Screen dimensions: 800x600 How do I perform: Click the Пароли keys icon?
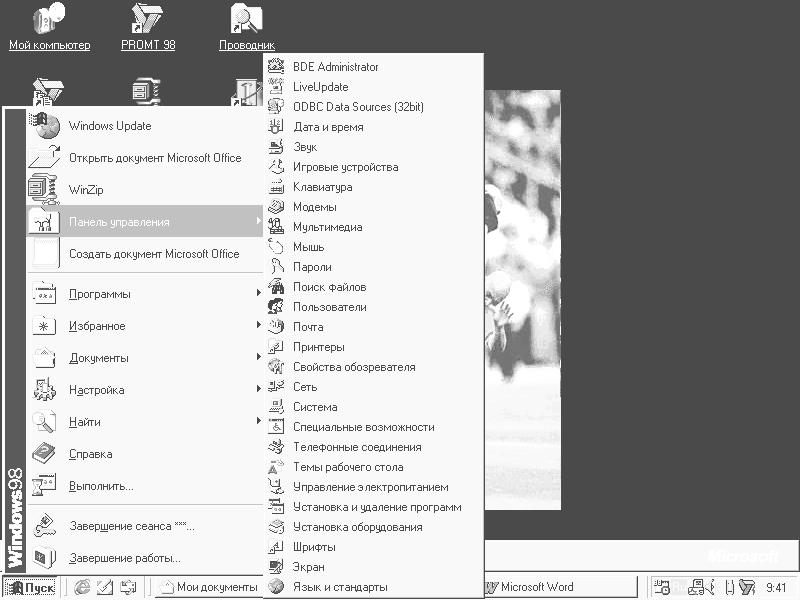click(276, 267)
